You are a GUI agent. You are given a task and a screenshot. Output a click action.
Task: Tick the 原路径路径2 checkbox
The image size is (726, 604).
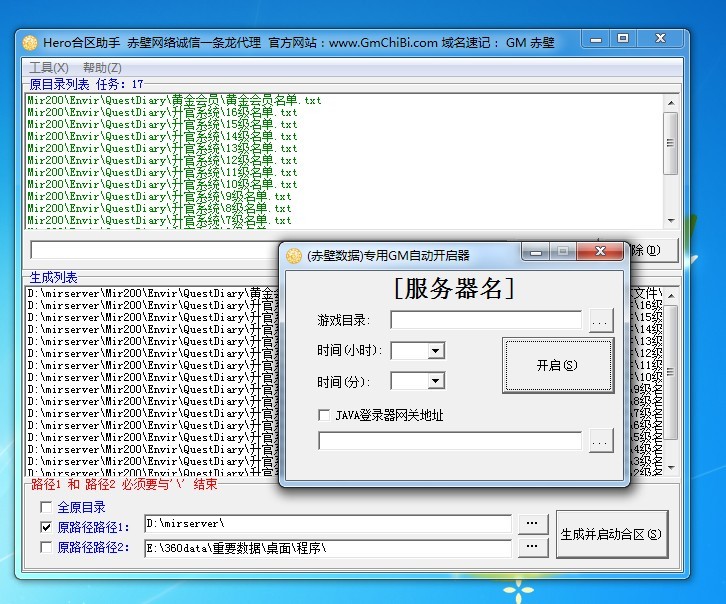pyautogui.click(x=46, y=547)
